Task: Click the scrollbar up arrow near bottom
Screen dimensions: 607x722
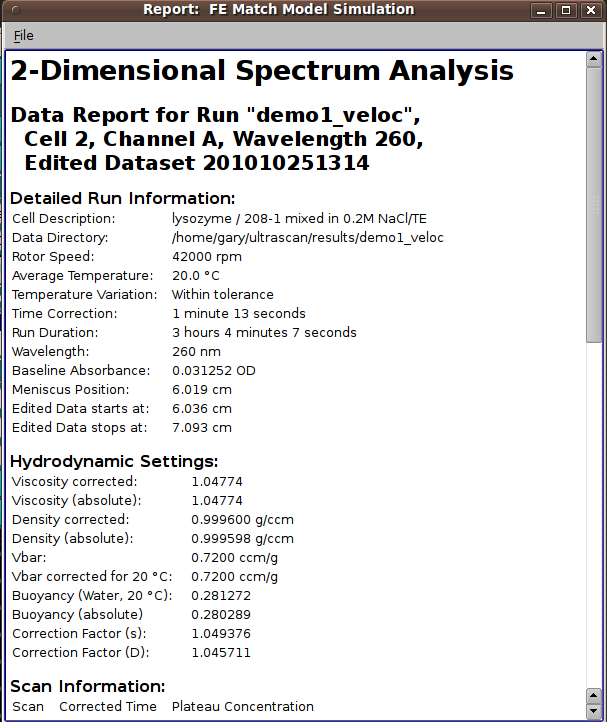Action: coord(594,696)
